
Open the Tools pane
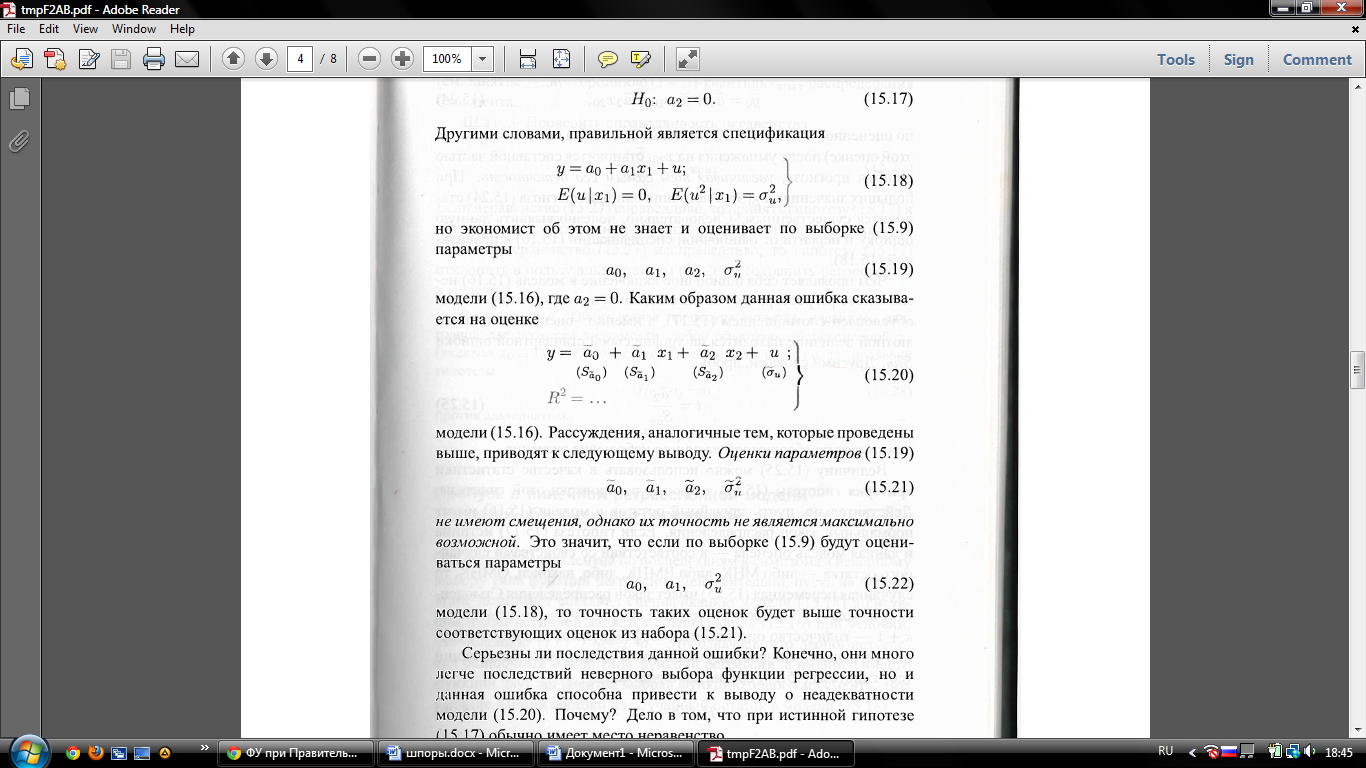(1176, 59)
